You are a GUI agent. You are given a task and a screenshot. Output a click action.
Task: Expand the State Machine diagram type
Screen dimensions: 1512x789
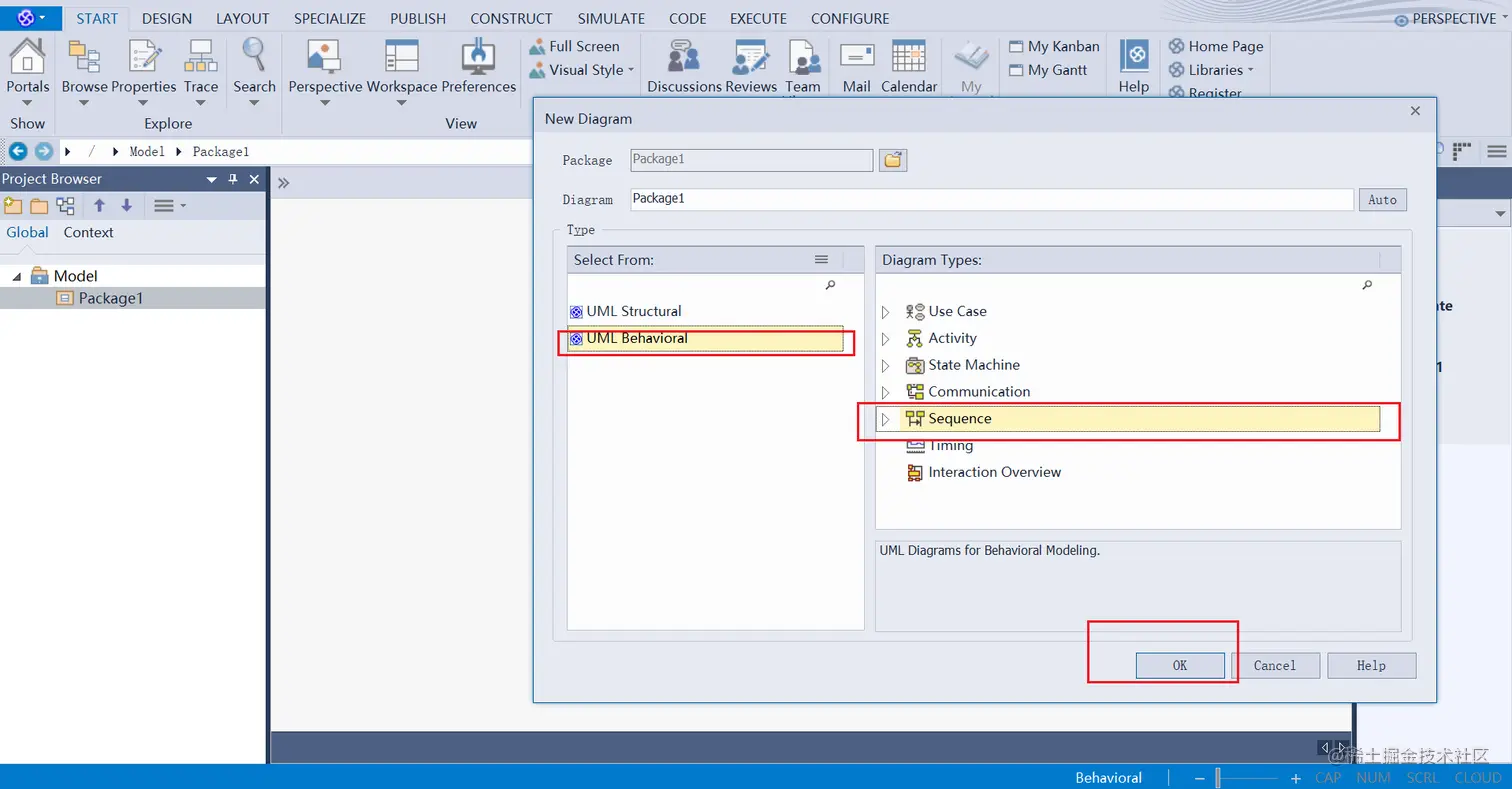point(885,366)
